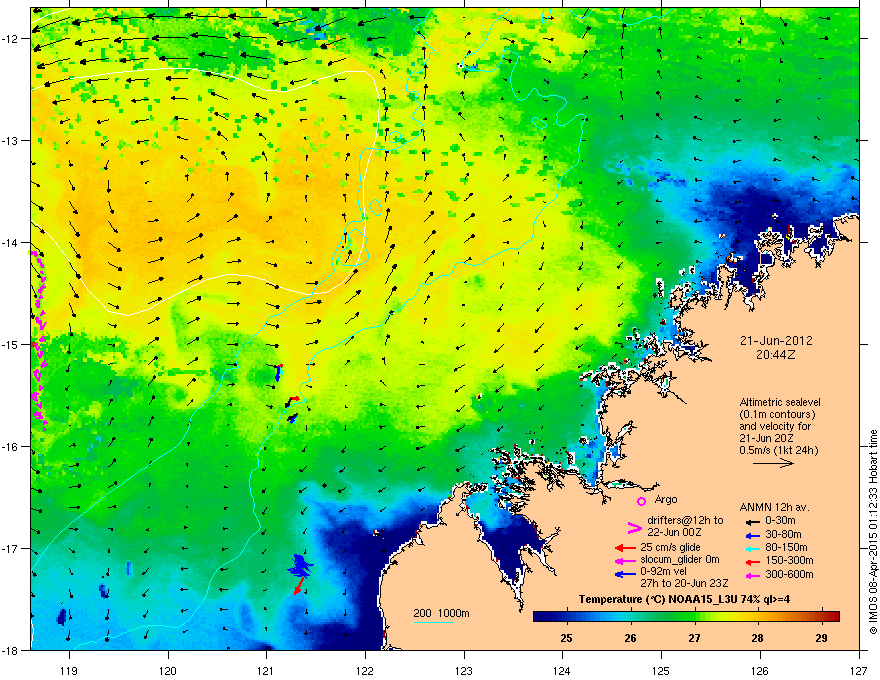
Task: Click the latitude axis label -16
Action: coord(12,447)
